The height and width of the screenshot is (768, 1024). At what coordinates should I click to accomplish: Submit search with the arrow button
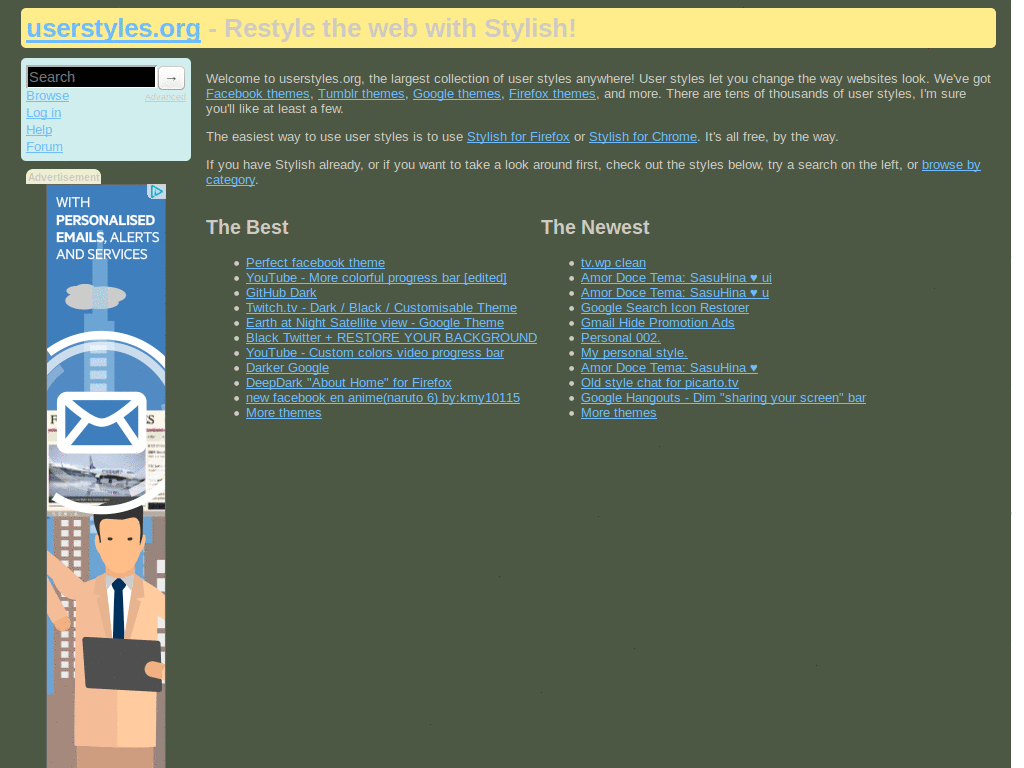(x=171, y=78)
